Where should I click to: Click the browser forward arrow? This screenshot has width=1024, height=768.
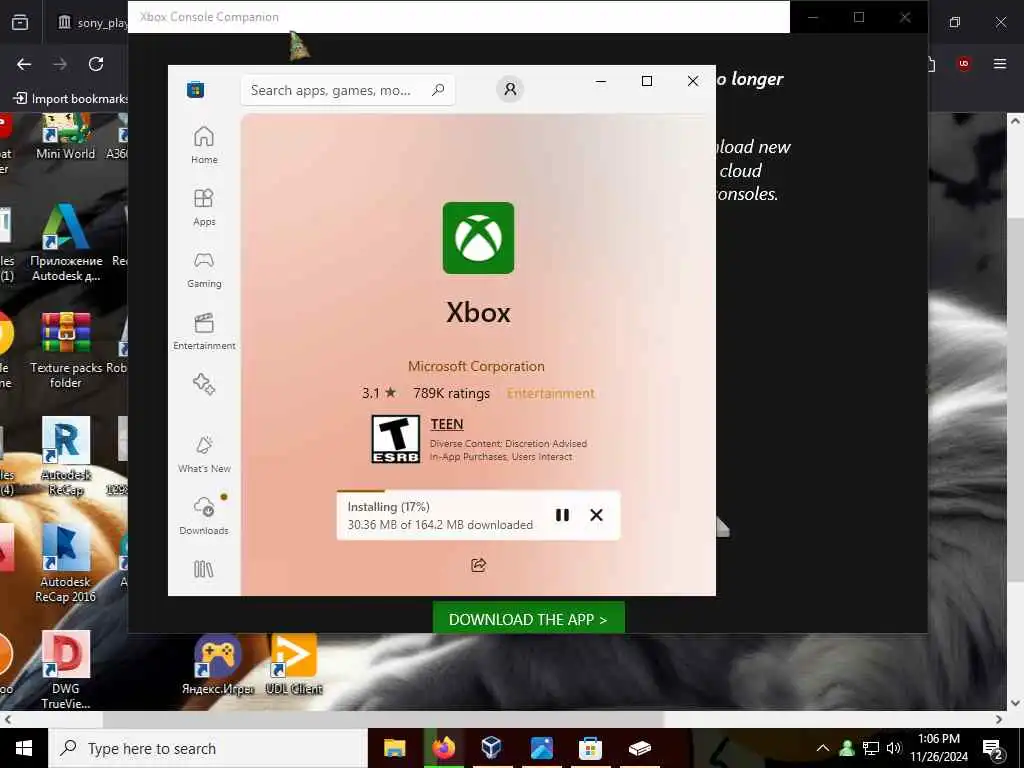coord(60,64)
